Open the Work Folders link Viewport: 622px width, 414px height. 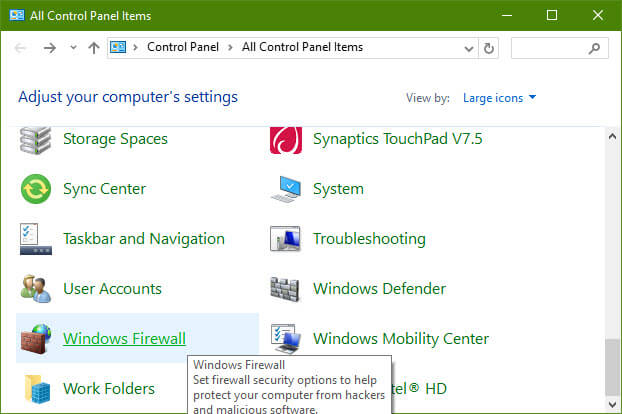pyautogui.click(x=109, y=389)
